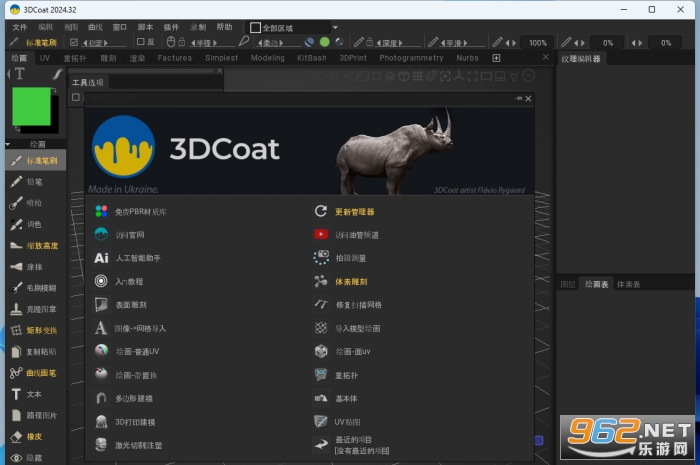Toggle the 反 invert checkbox
This screenshot has height=465, width=700.
tap(141, 42)
